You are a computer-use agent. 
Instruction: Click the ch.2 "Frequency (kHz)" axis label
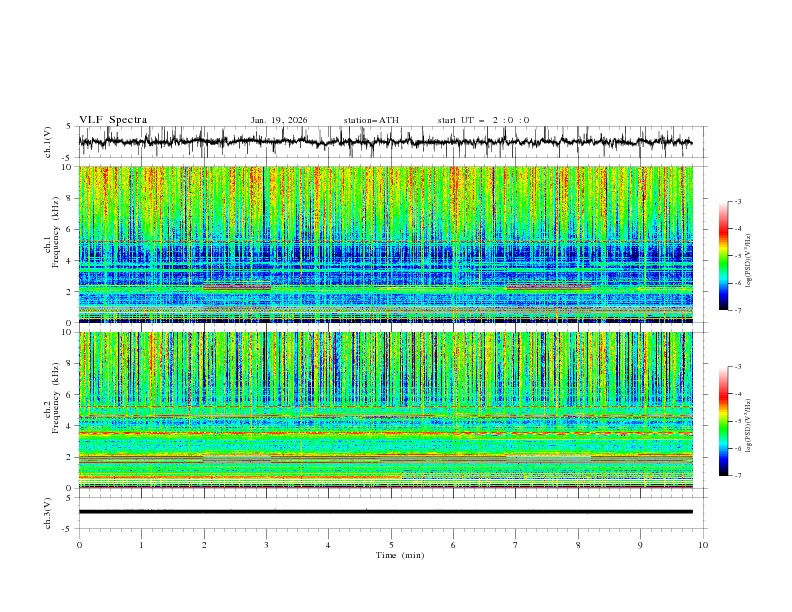56,398
